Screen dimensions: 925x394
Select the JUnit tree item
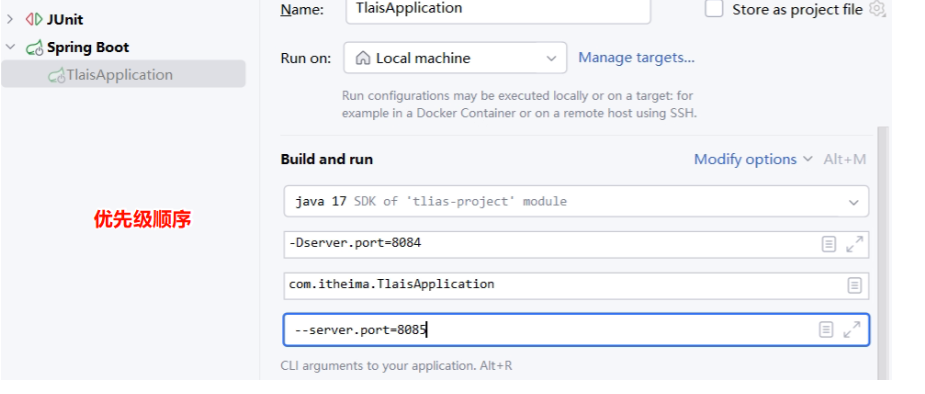click(x=65, y=19)
